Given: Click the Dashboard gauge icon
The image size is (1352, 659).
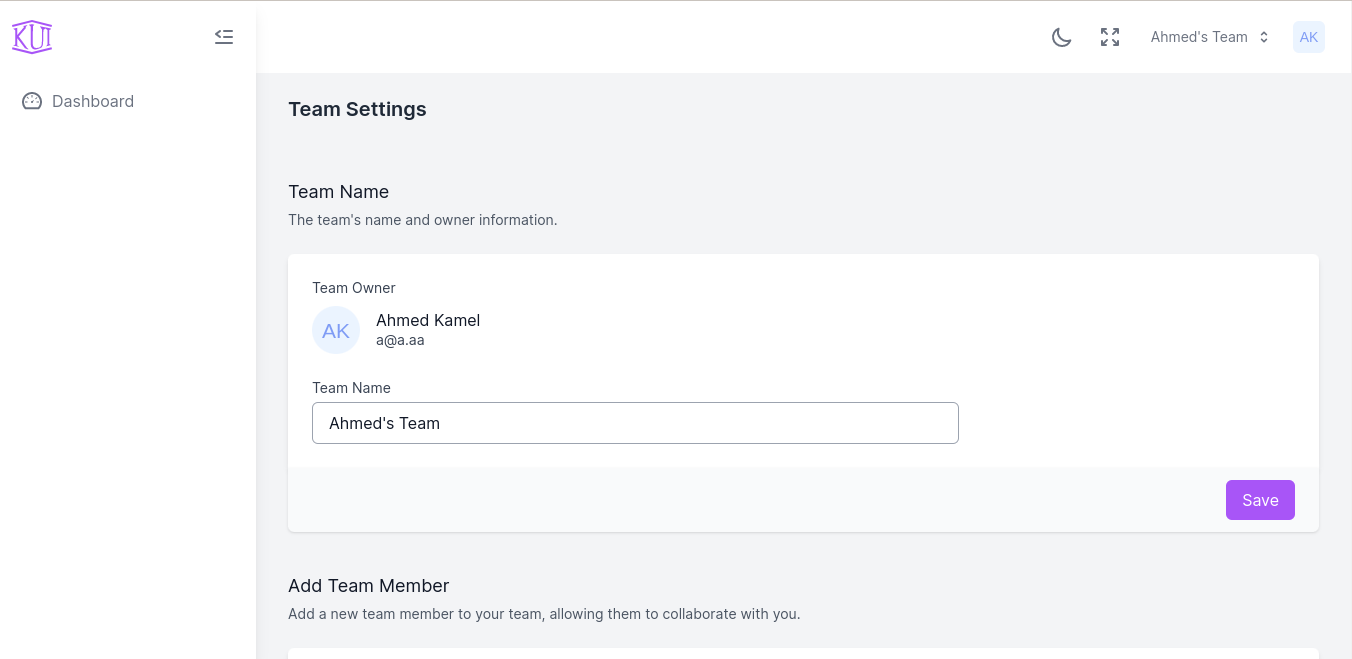Looking at the screenshot, I should [32, 101].
